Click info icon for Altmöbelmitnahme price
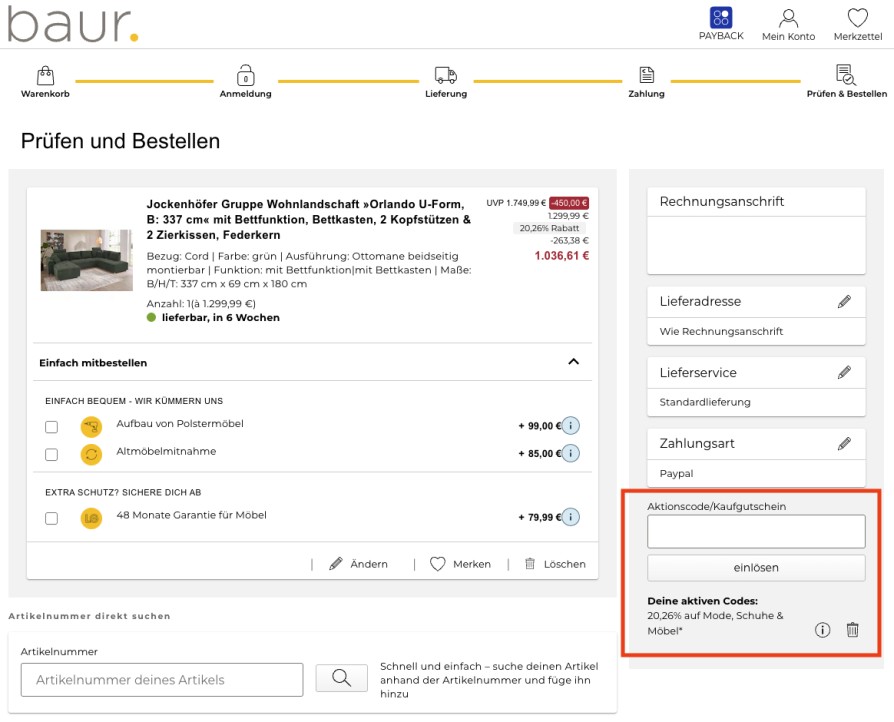The height and width of the screenshot is (722, 894). coord(571,453)
